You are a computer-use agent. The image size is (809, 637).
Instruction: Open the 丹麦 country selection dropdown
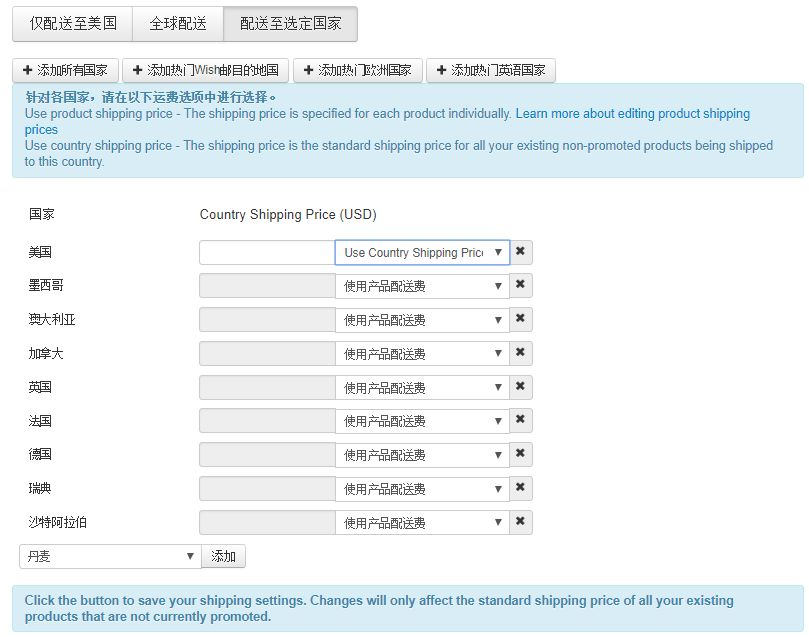pos(110,556)
